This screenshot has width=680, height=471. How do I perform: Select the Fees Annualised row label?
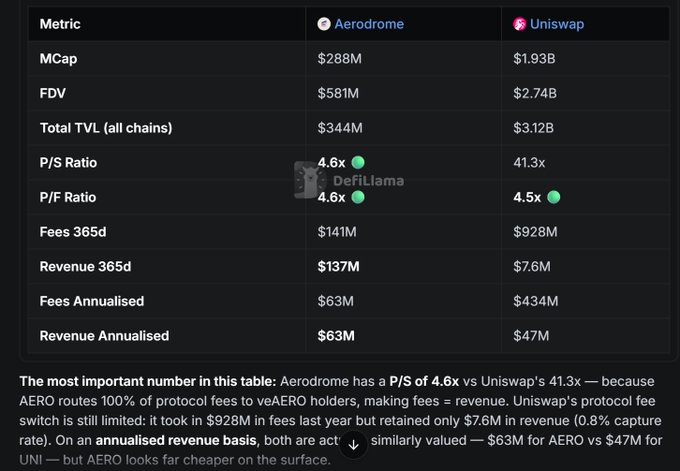point(92,301)
